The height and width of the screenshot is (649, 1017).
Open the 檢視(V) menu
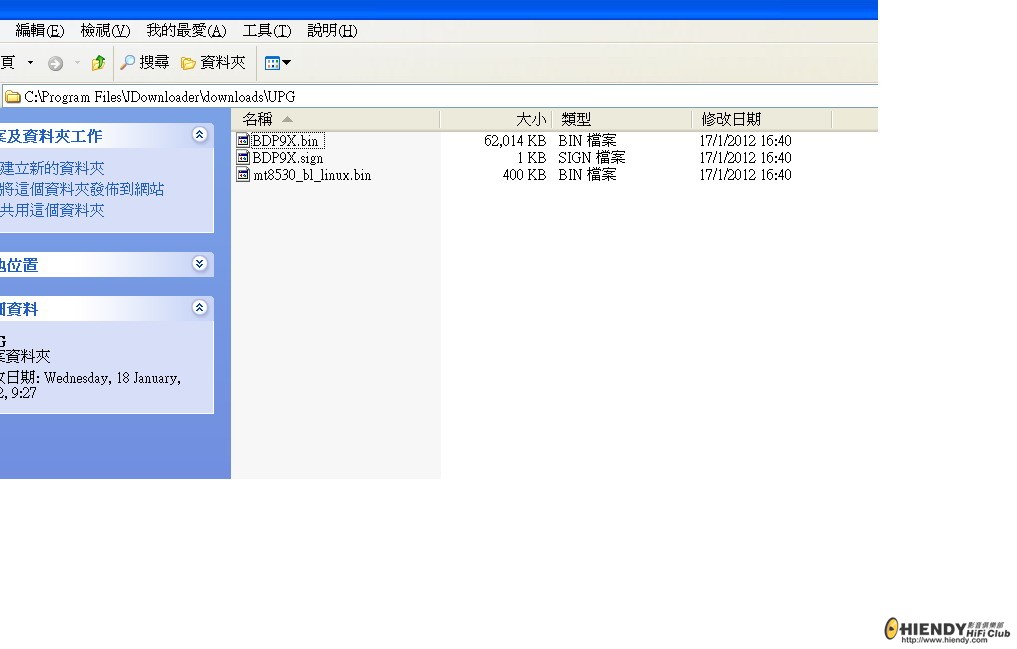[x=105, y=30]
